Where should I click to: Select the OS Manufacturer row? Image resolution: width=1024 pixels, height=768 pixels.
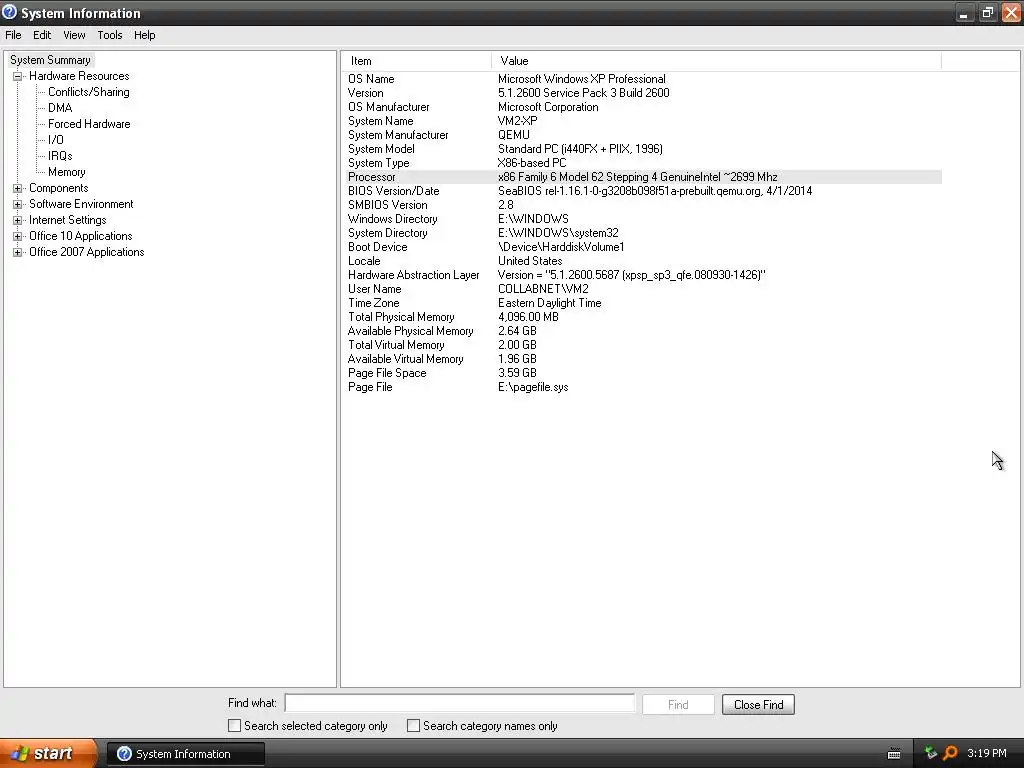click(643, 107)
